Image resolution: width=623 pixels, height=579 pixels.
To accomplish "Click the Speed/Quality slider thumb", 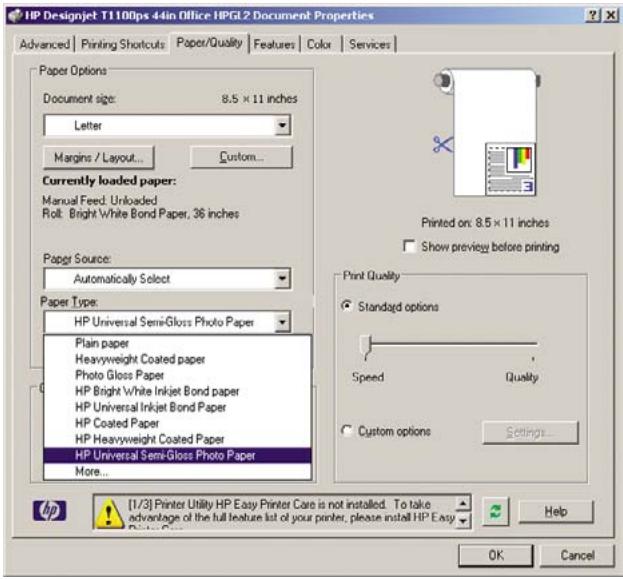I will 366,347.
